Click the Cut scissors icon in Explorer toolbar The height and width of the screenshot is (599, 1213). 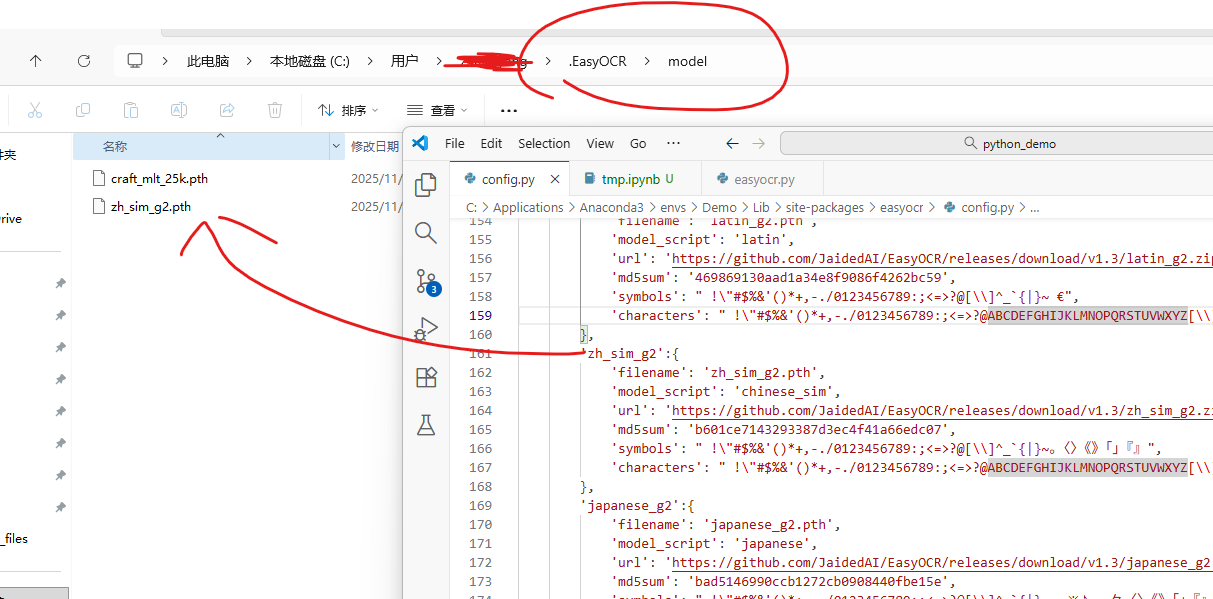click(35, 110)
